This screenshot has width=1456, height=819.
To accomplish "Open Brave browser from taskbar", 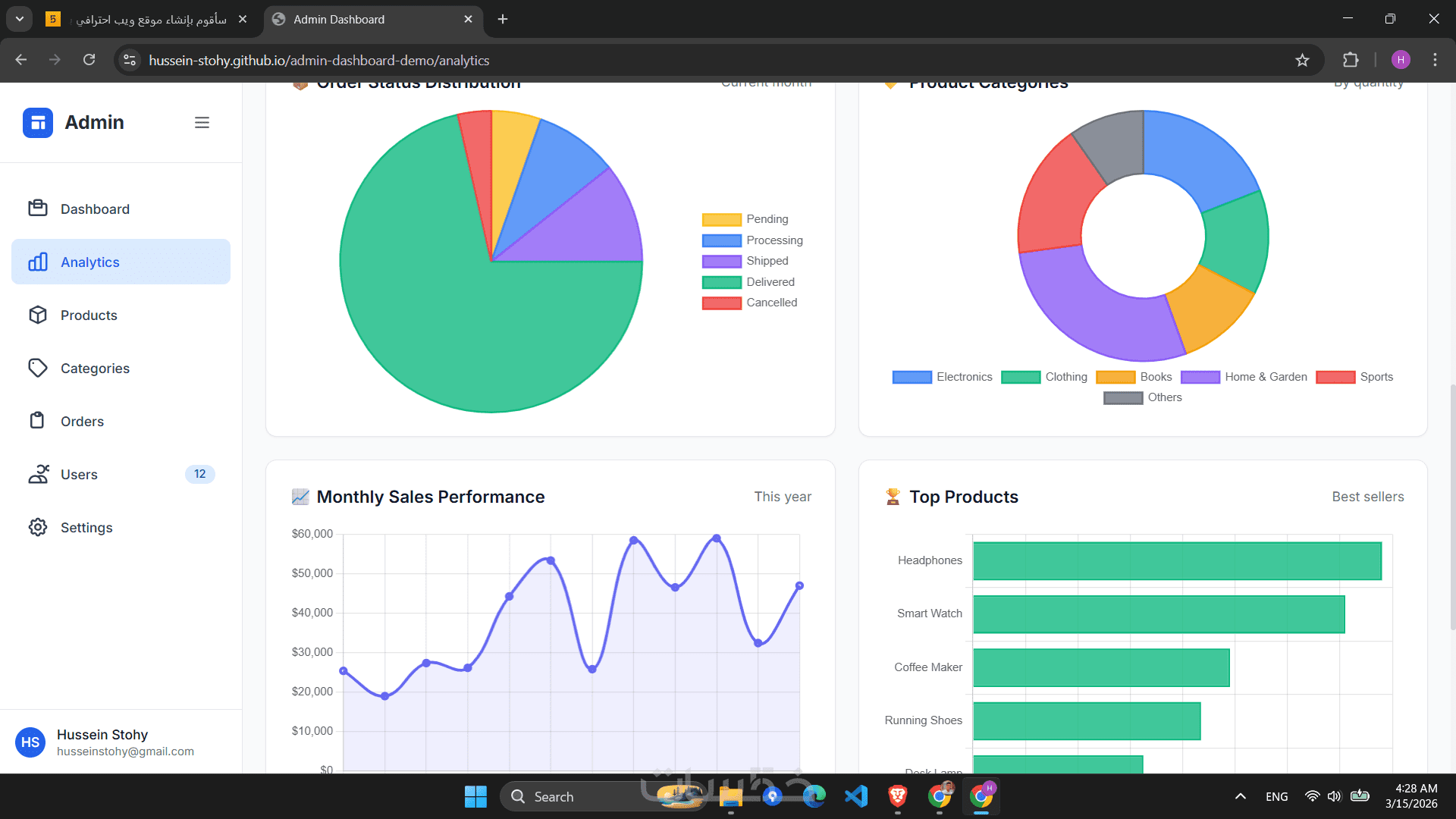I will pos(898,796).
